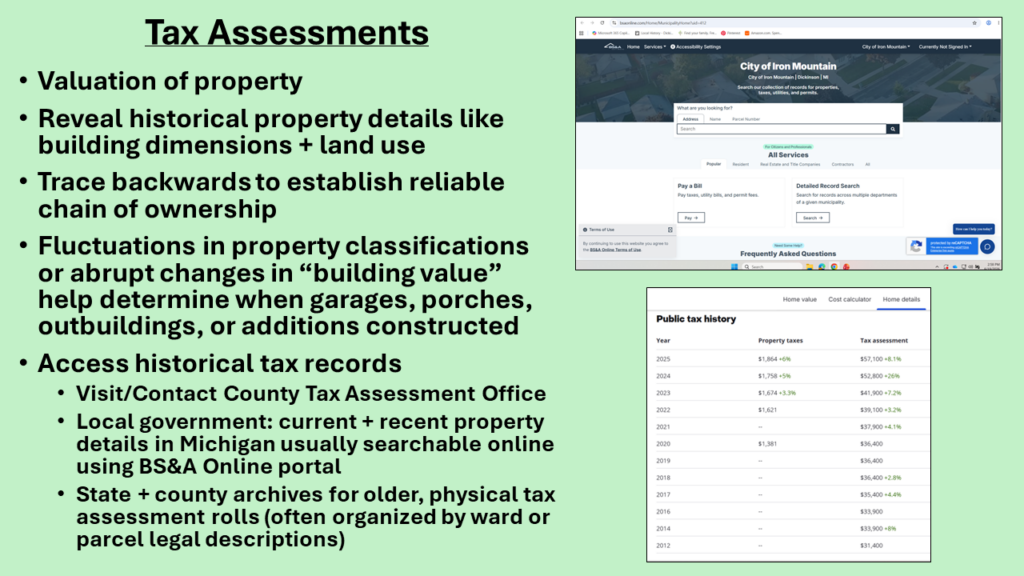Click the Pay button under Pay a Bill
The width and height of the screenshot is (1024, 576).
[691, 217]
